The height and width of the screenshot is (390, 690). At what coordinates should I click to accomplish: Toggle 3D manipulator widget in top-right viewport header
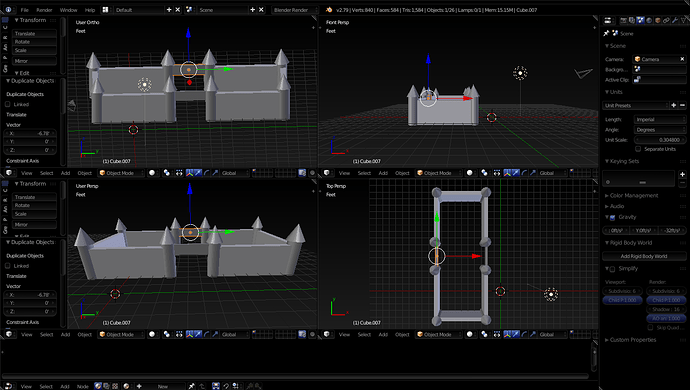pyautogui.click(x=507, y=173)
